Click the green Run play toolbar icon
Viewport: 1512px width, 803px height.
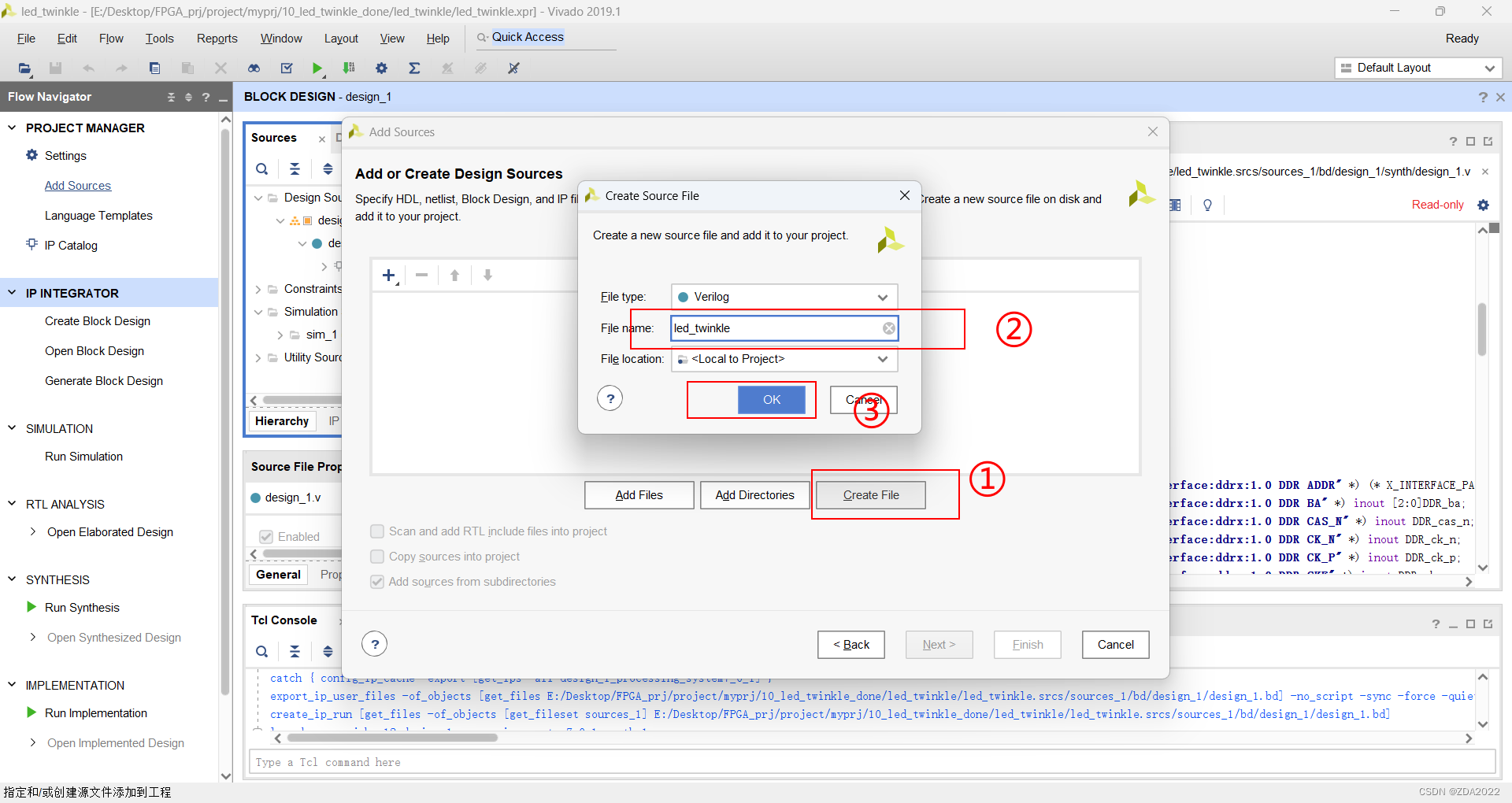tap(317, 68)
